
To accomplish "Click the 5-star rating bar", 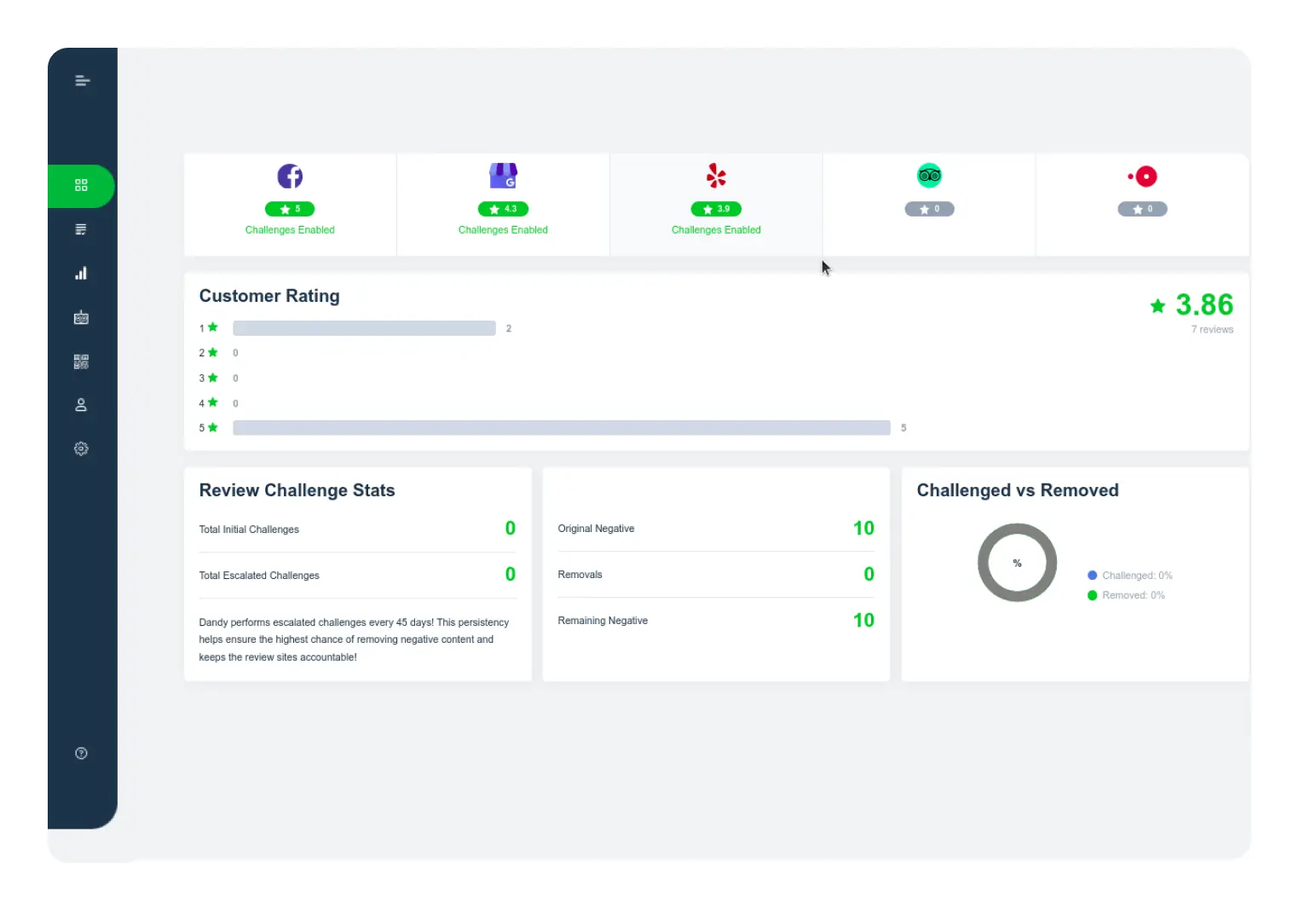I will coord(561,428).
